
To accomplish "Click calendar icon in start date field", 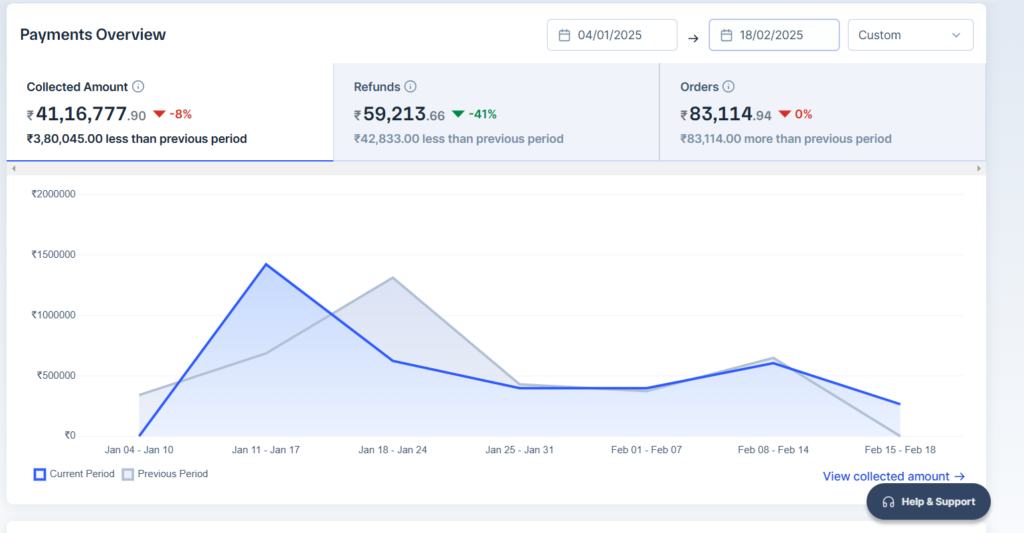I will point(564,35).
